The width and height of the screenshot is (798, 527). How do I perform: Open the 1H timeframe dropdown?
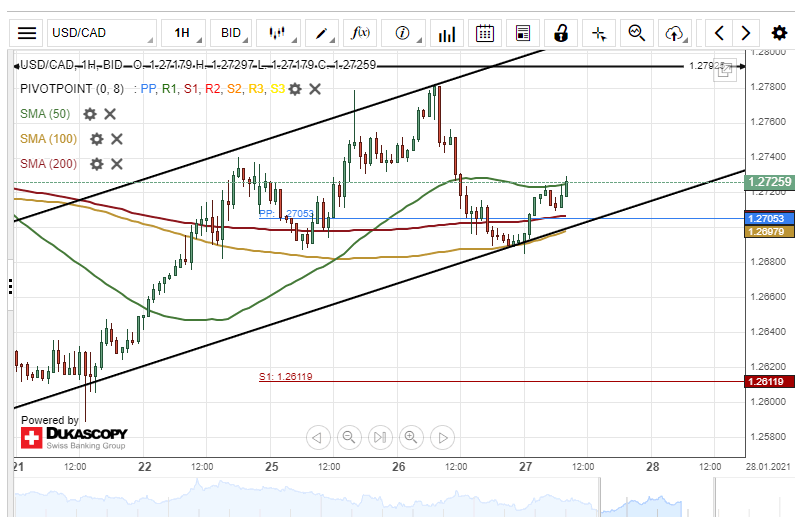pos(182,33)
